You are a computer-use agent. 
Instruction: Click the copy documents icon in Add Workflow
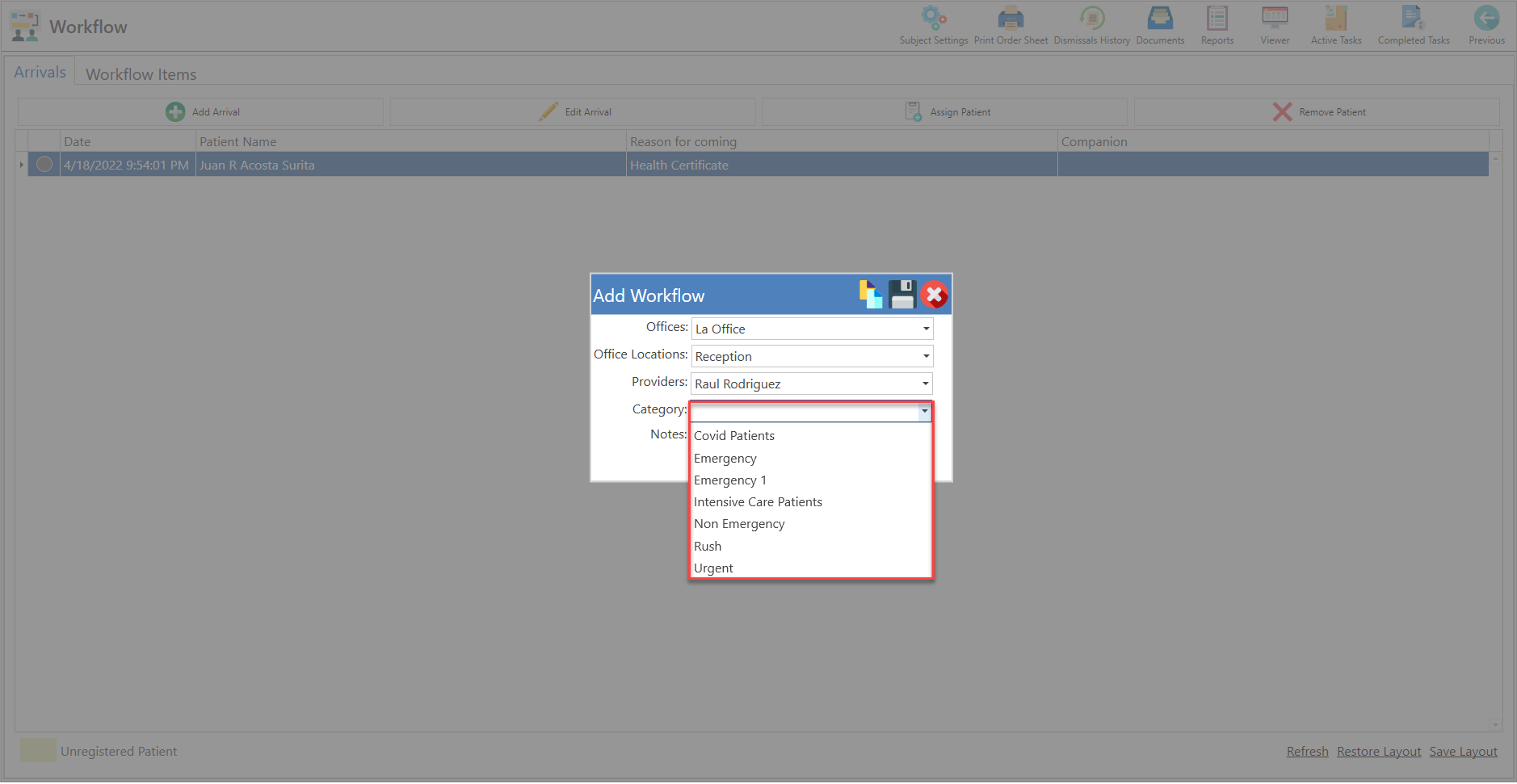[871, 295]
